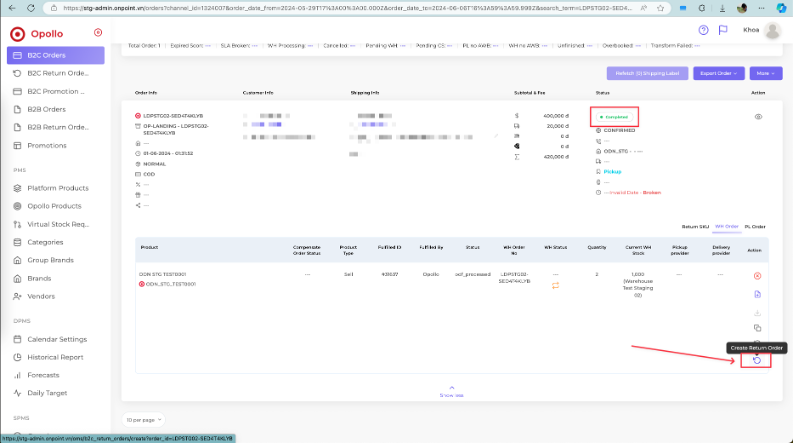This screenshot has height=444, width=794.
Task: Reload the page with browser refresh icon
Action: [31, 8]
